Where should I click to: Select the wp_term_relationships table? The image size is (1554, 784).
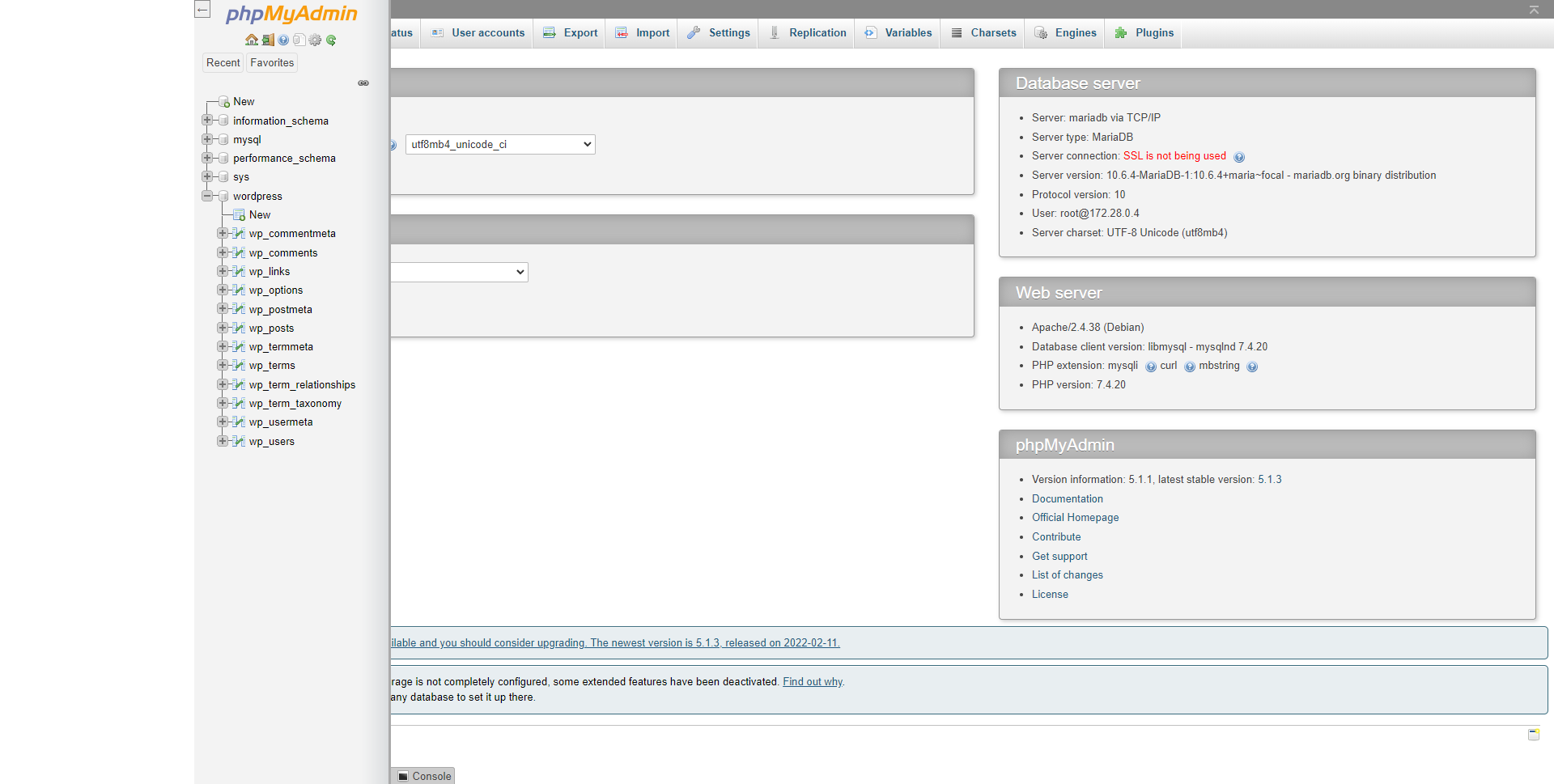pos(302,385)
